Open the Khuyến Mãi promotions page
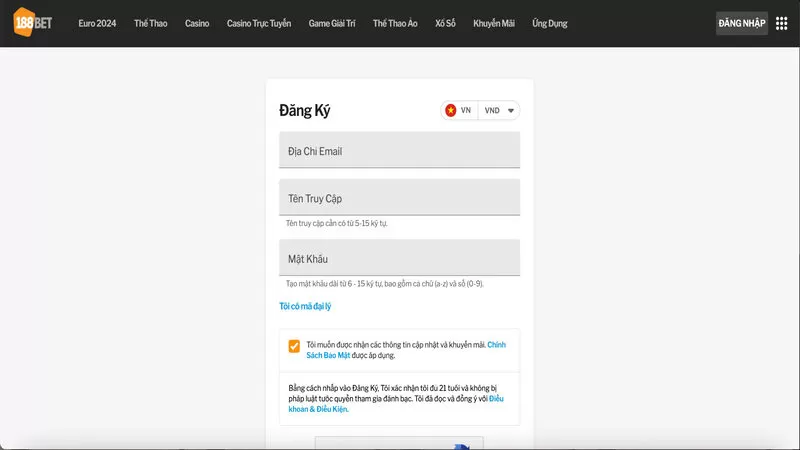Viewport: 800px width, 450px height. pyautogui.click(x=494, y=23)
